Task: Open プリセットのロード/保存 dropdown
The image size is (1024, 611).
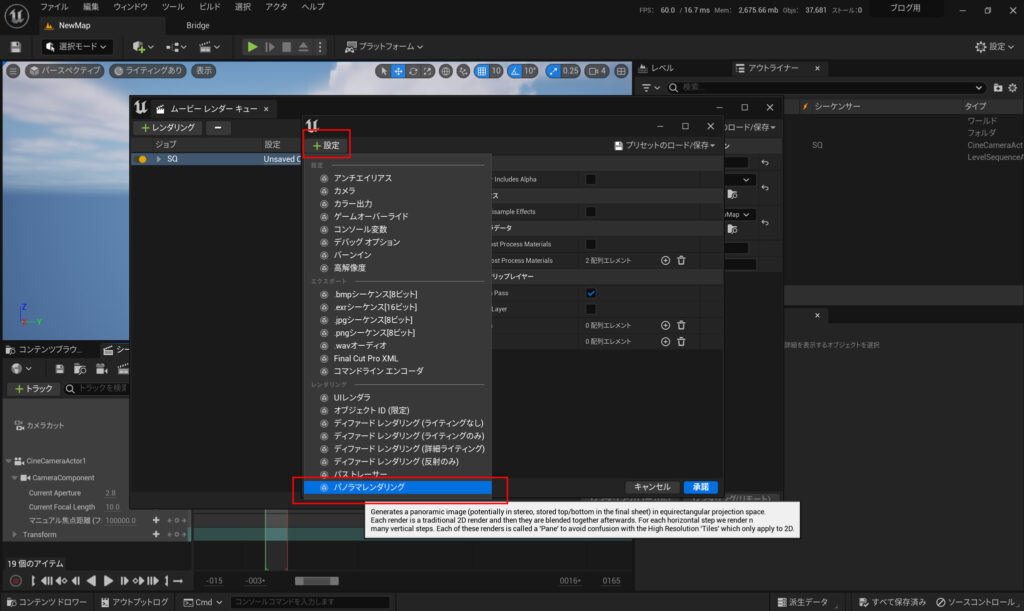Action: coord(666,146)
